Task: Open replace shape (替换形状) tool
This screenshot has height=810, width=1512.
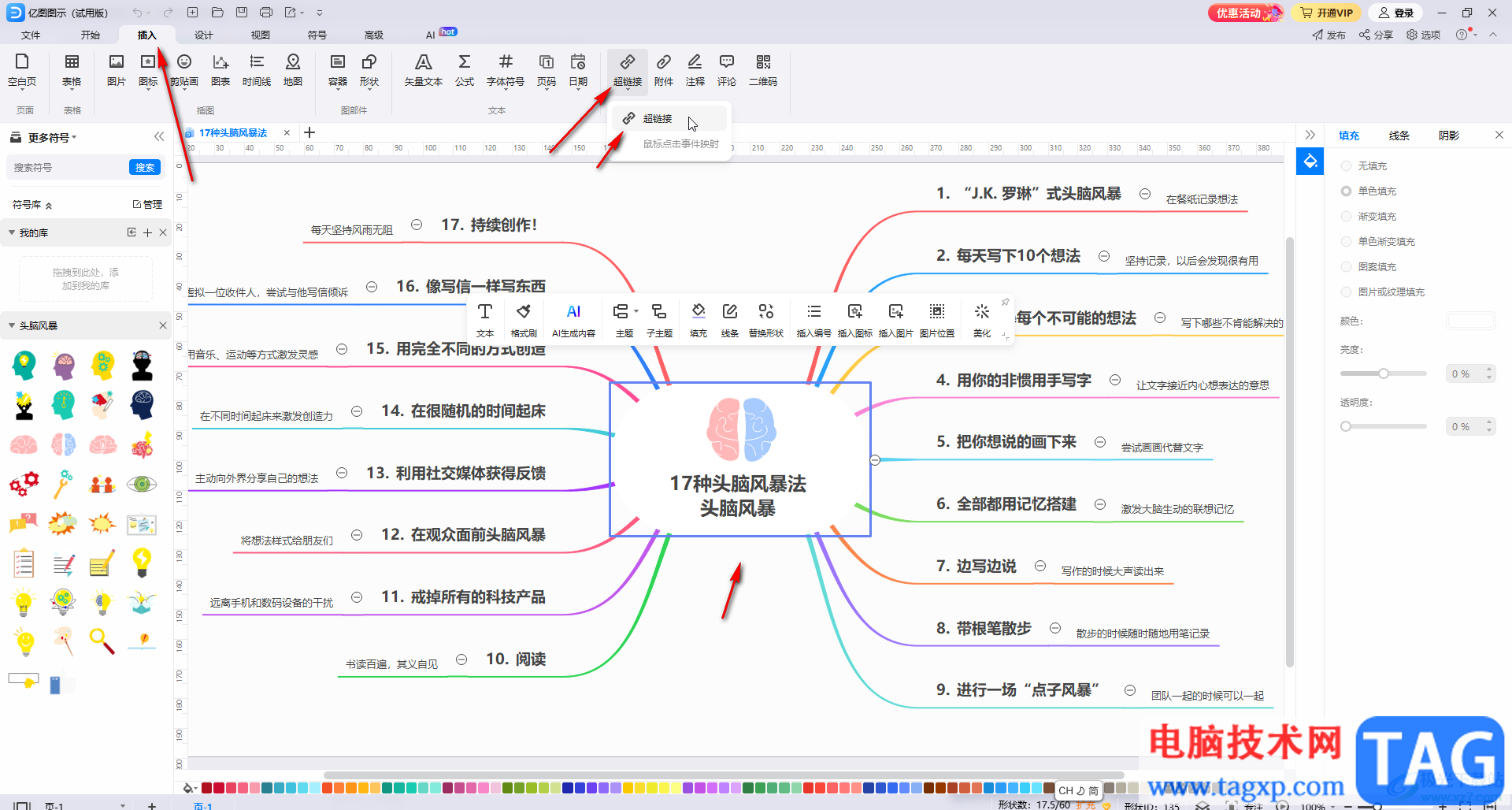Action: [766, 320]
